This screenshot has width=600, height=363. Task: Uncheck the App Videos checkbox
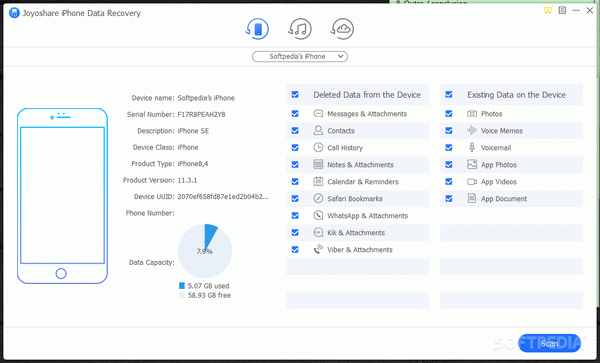pos(449,181)
